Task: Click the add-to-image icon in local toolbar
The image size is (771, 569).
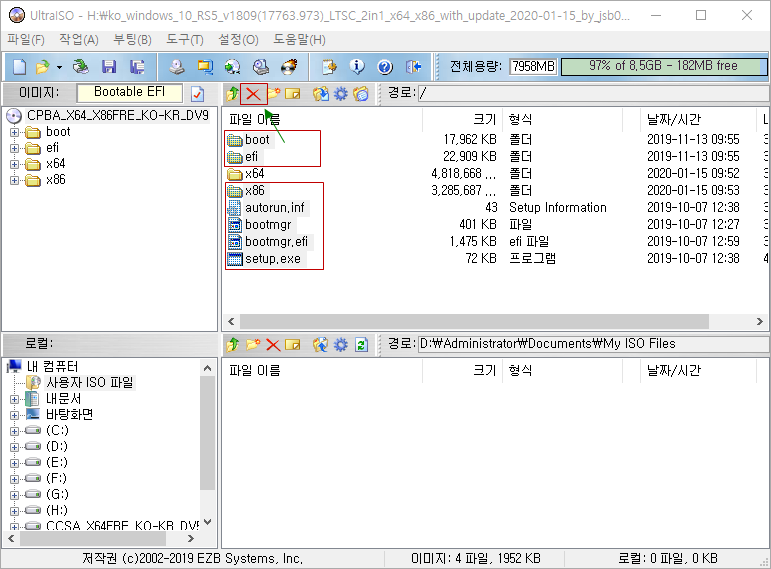Action: pos(321,345)
